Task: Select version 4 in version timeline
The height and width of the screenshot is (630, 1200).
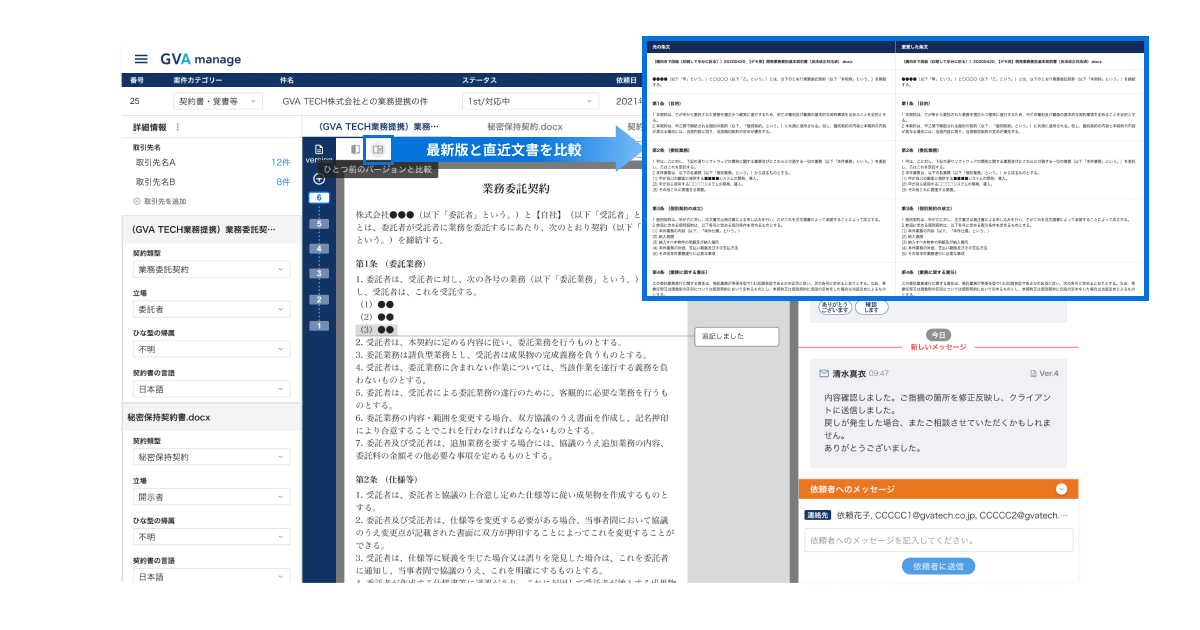Action: (319, 249)
